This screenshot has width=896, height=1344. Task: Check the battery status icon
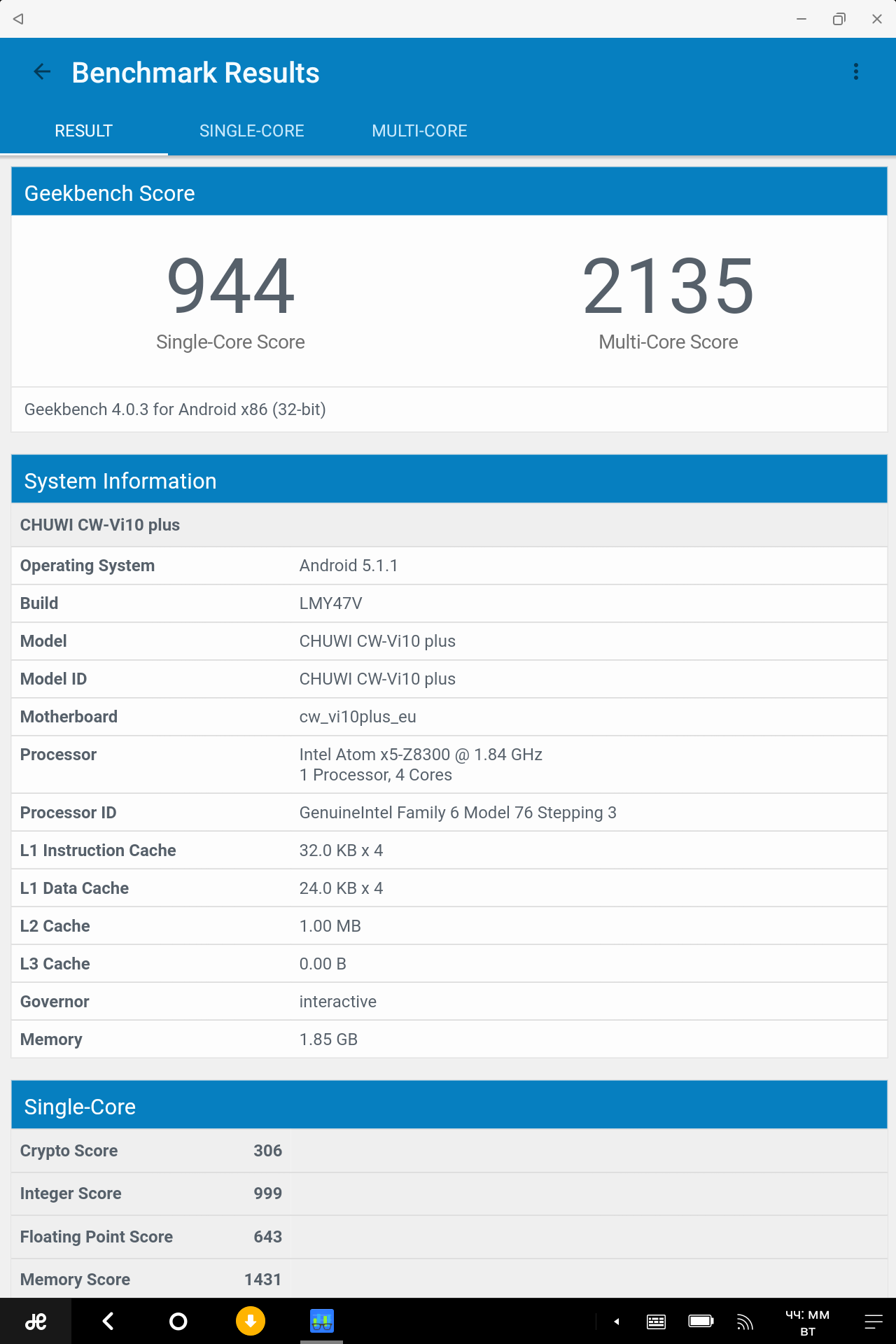tap(701, 1322)
